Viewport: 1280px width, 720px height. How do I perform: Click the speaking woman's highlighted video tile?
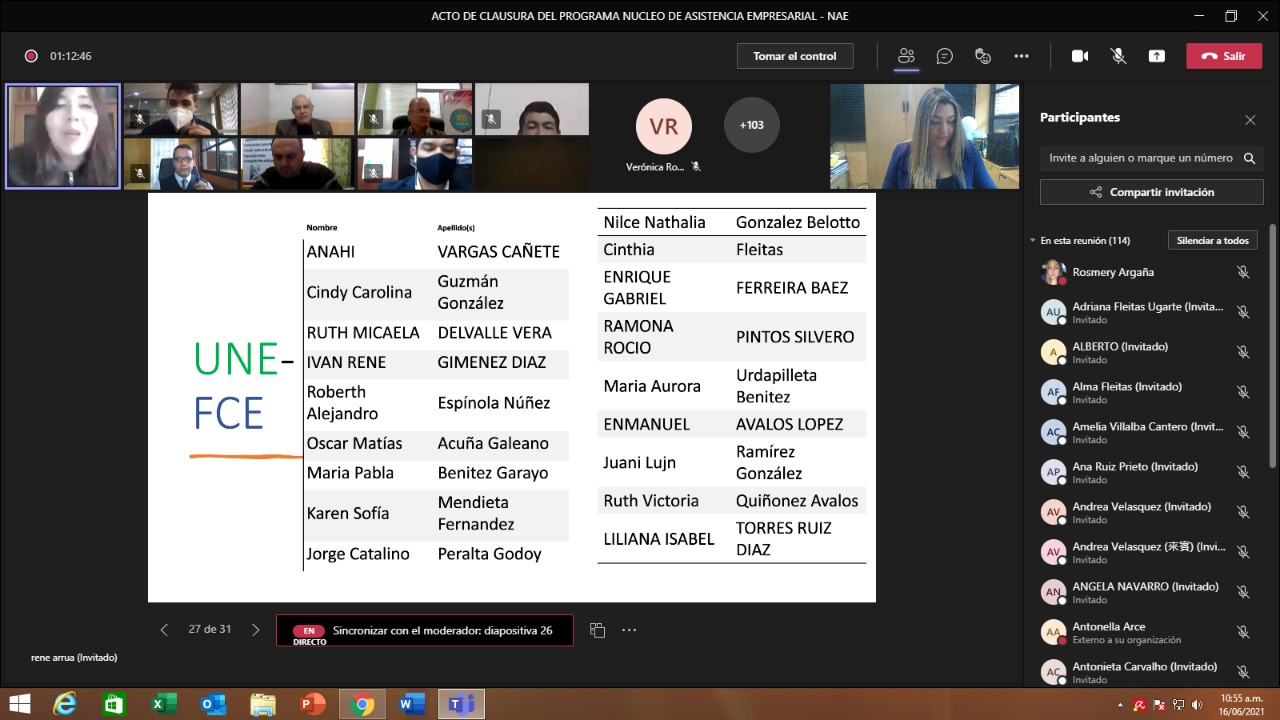(62, 136)
